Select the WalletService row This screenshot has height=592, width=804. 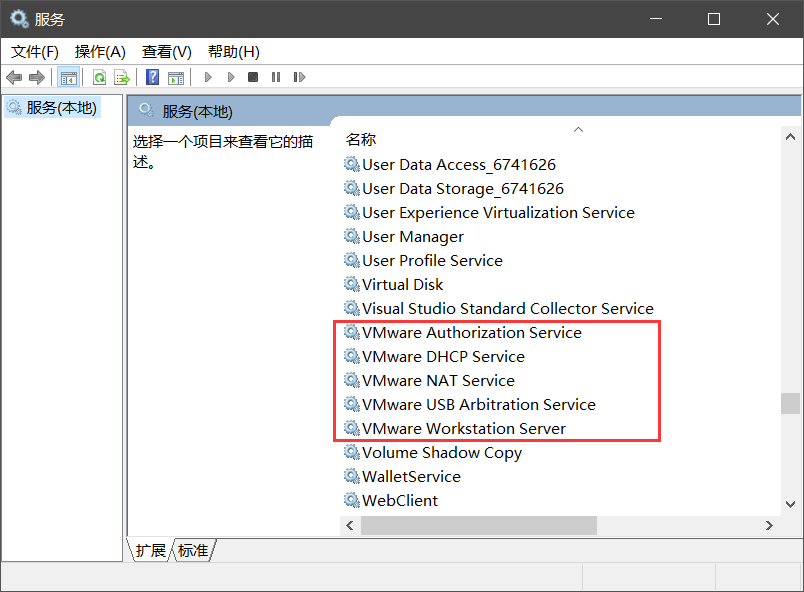point(402,477)
